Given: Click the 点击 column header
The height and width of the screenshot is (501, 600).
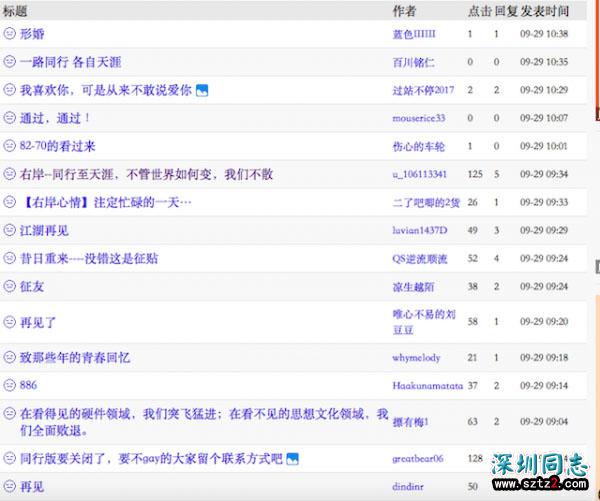Looking at the screenshot, I should pos(479,11).
